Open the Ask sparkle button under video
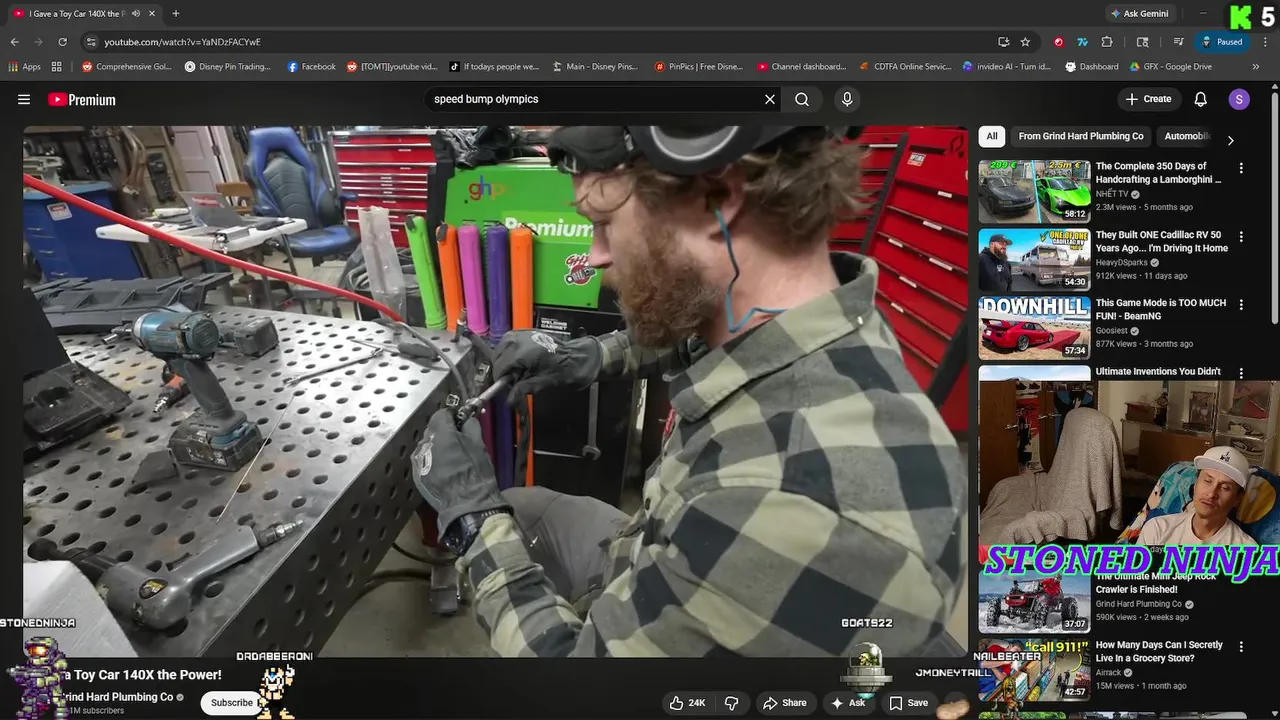1280x720 pixels. tap(848, 703)
